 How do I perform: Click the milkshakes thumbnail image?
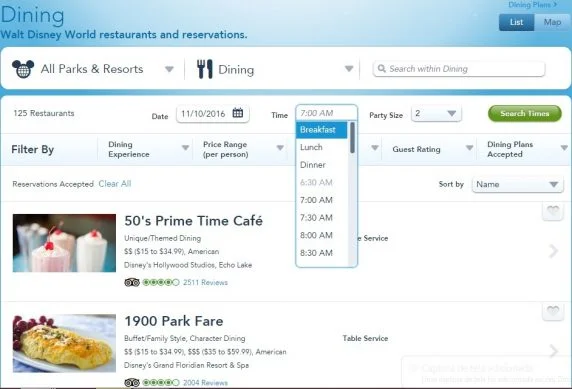[x=64, y=243]
